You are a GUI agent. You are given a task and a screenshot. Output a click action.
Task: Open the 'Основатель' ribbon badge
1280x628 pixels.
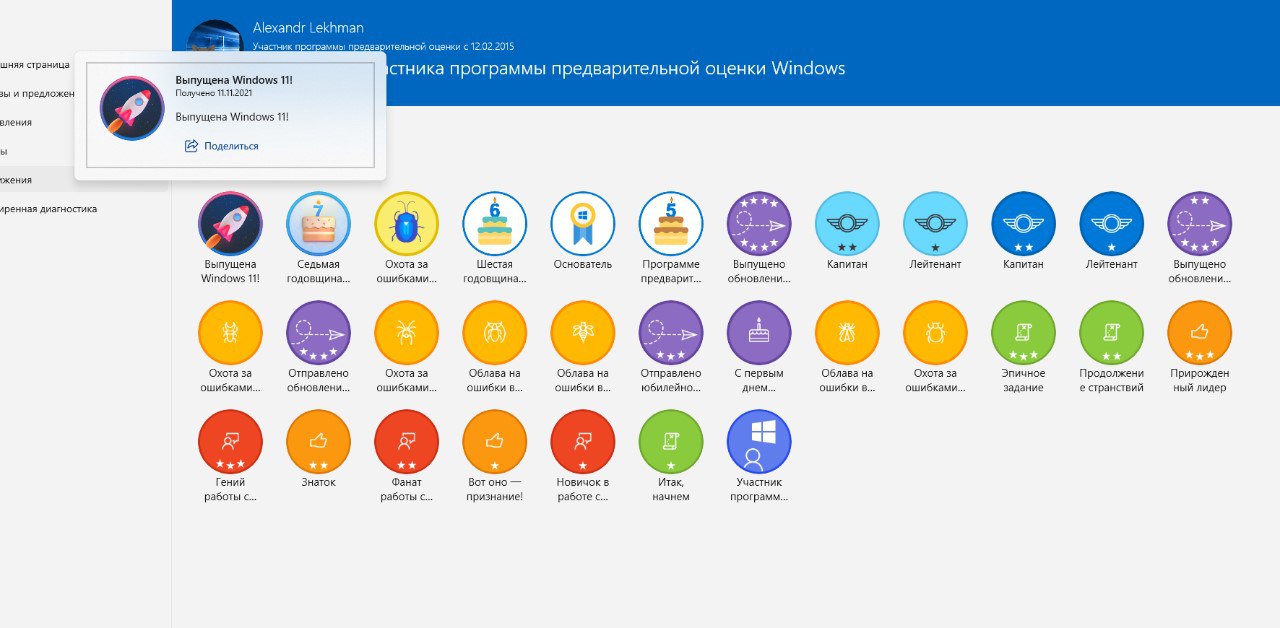tap(582, 224)
